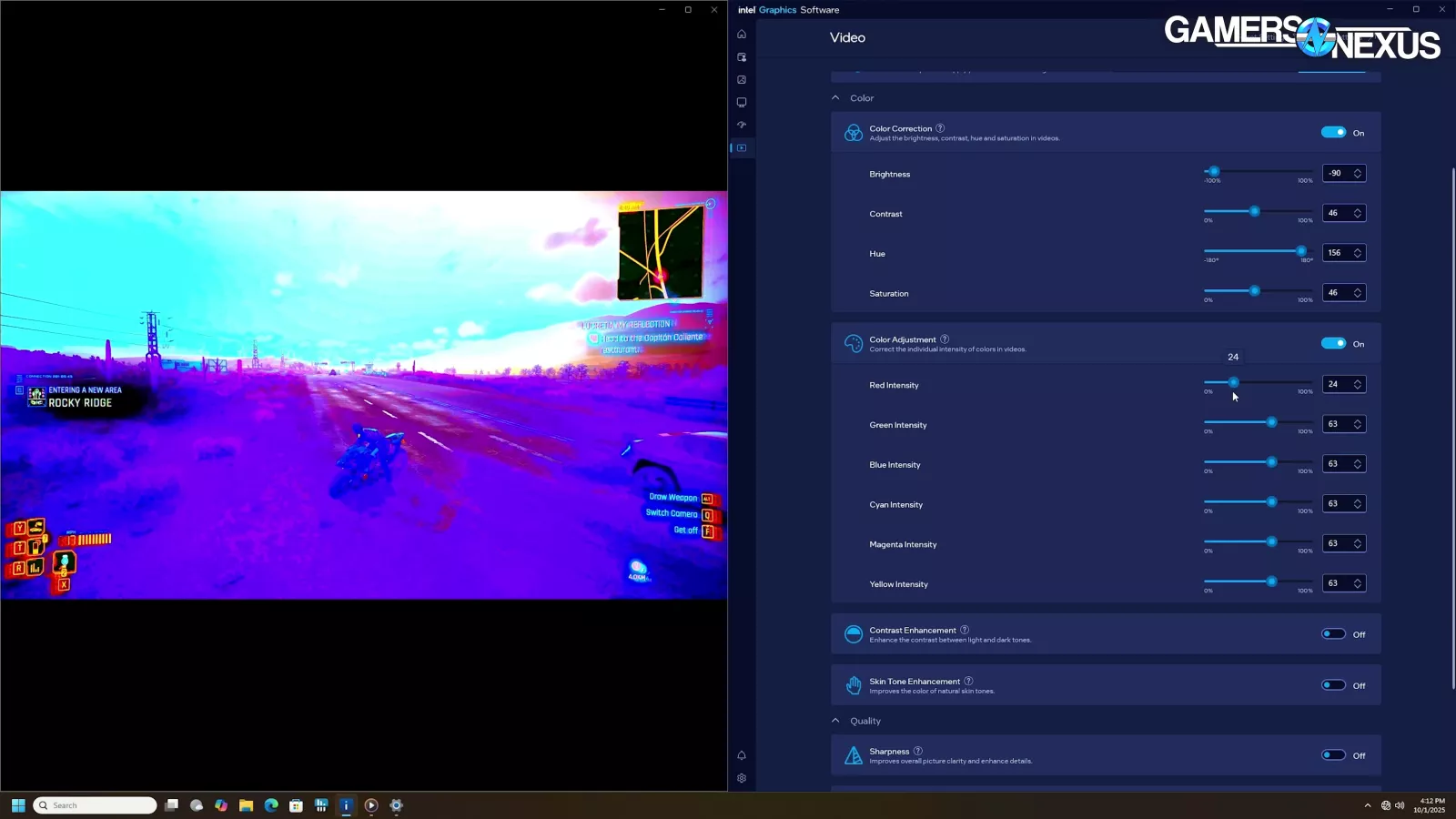Screen dimensions: 1456x819
Task: Turn on the Sharpness toggle
Action: click(1333, 755)
